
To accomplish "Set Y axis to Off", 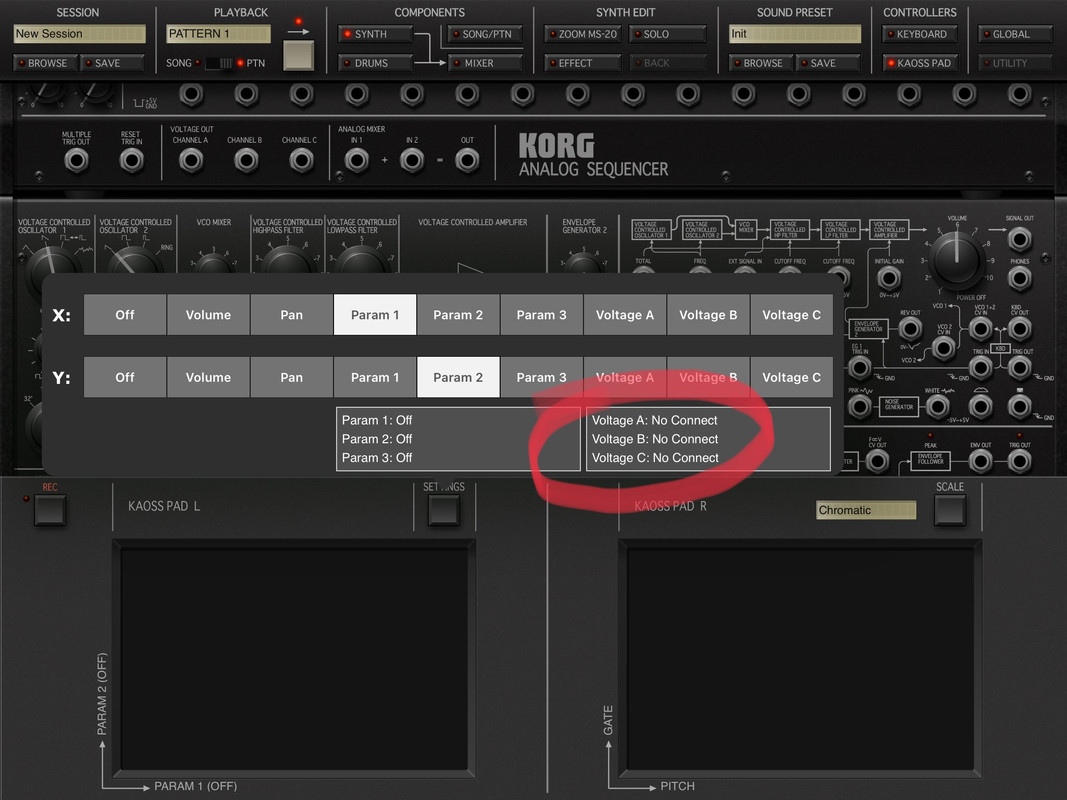I will 125,377.
